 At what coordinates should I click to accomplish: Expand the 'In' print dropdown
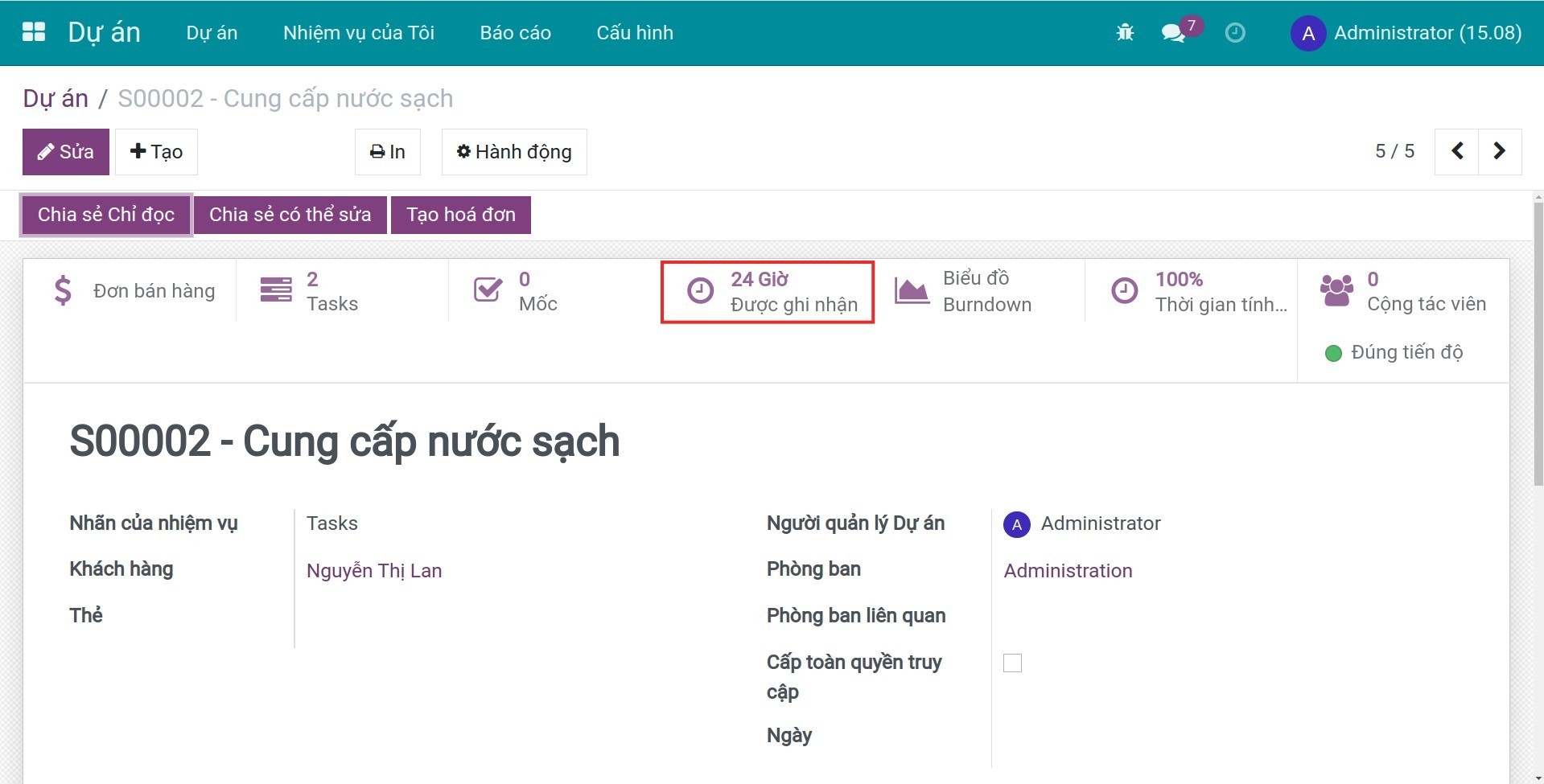coord(388,152)
